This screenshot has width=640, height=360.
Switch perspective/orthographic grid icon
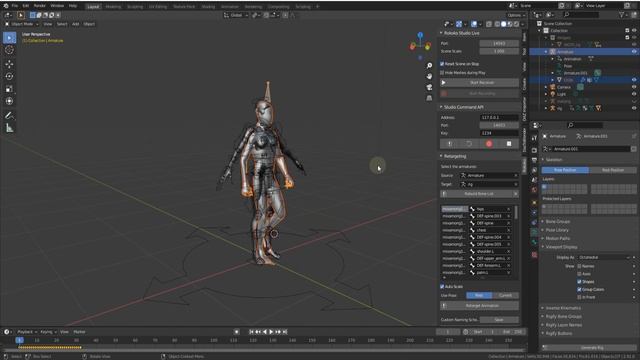pyautogui.click(x=429, y=98)
